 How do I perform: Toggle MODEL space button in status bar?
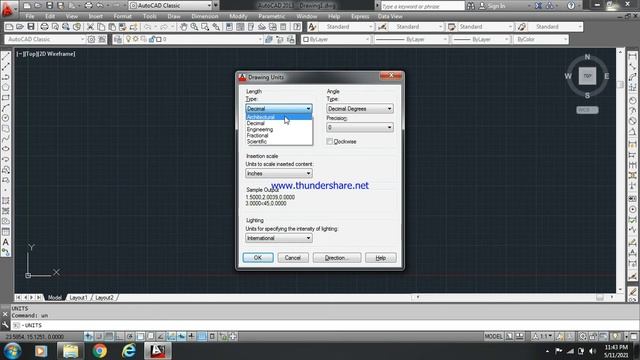tap(493, 336)
